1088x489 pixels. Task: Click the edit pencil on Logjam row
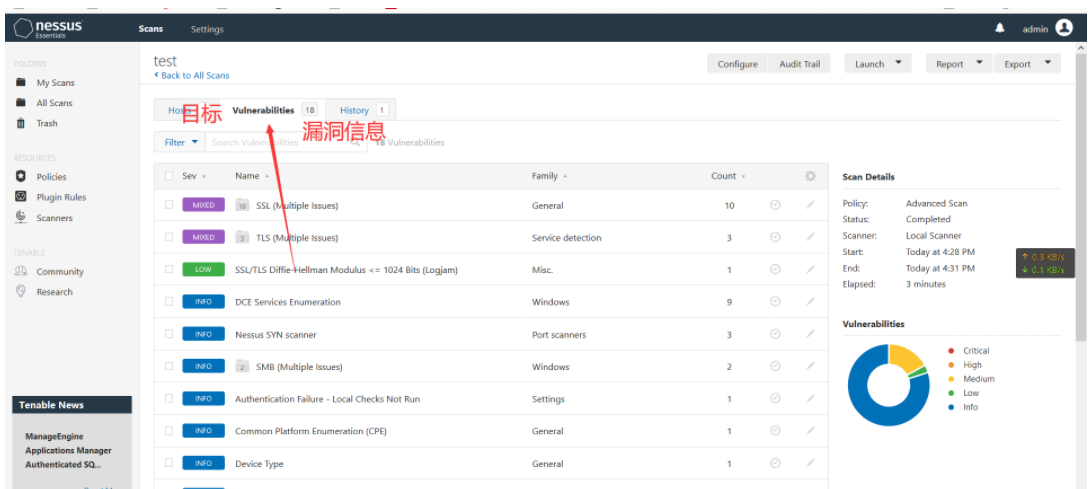coord(810,269)
